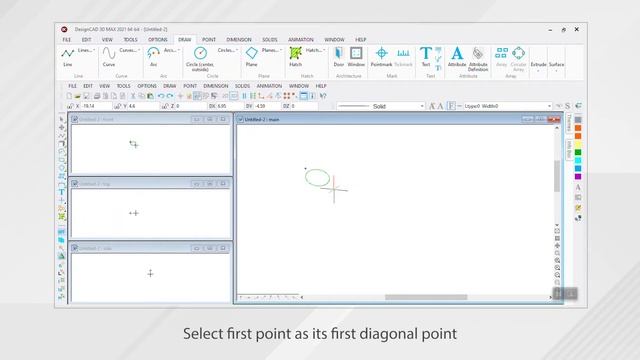640x360 pixels.
Task: Open the SOLIDS ribbon tab
Action: click(269, 40)
